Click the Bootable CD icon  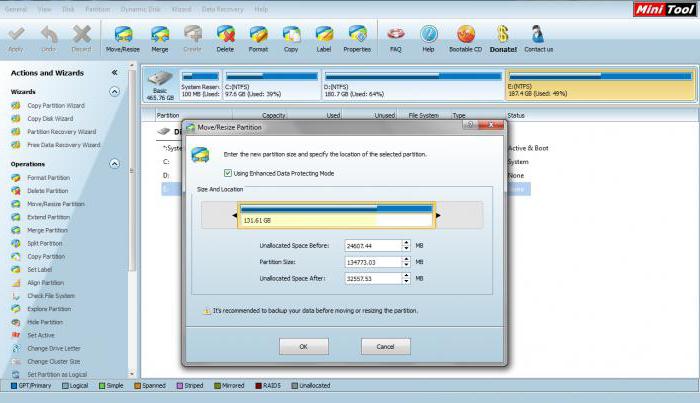tap(466, 35)
